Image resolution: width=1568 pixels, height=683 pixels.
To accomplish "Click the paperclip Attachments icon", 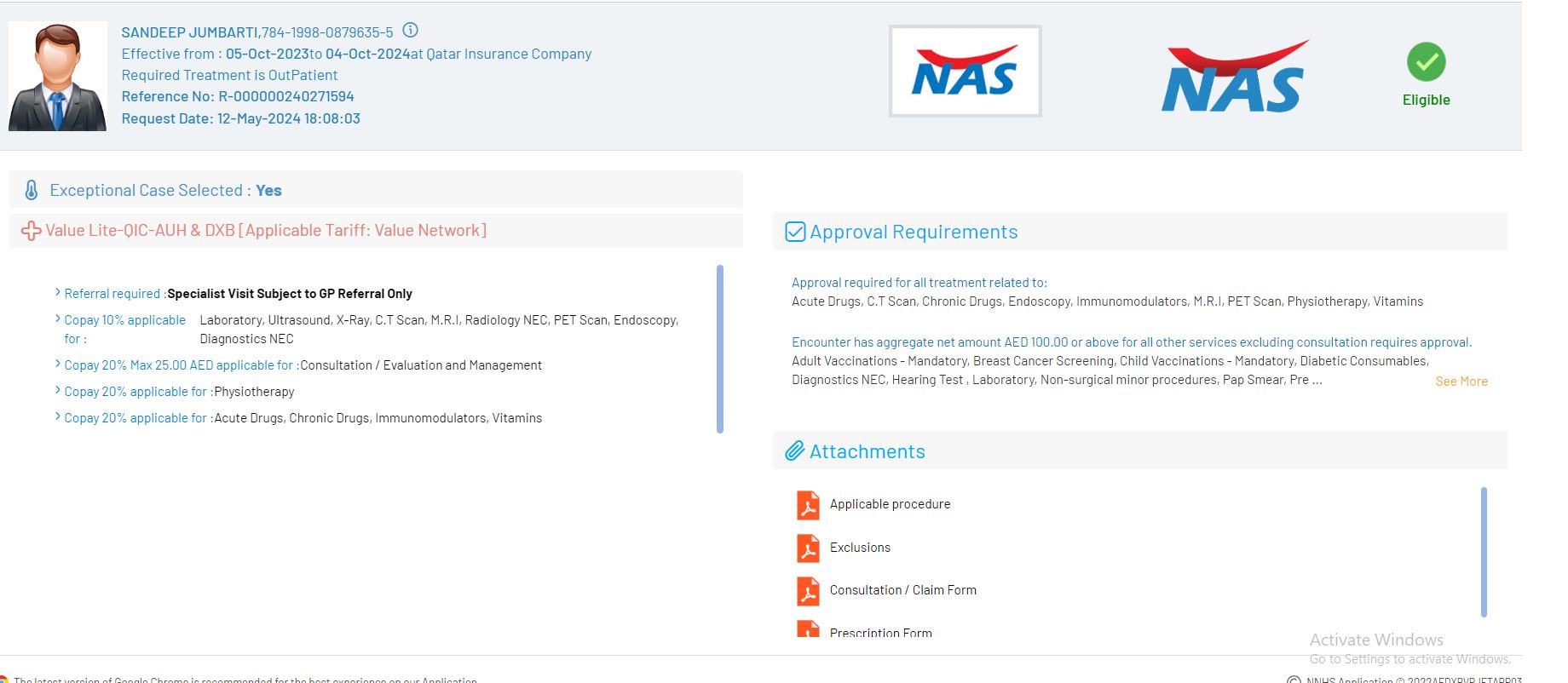I will tap(794, 451).
